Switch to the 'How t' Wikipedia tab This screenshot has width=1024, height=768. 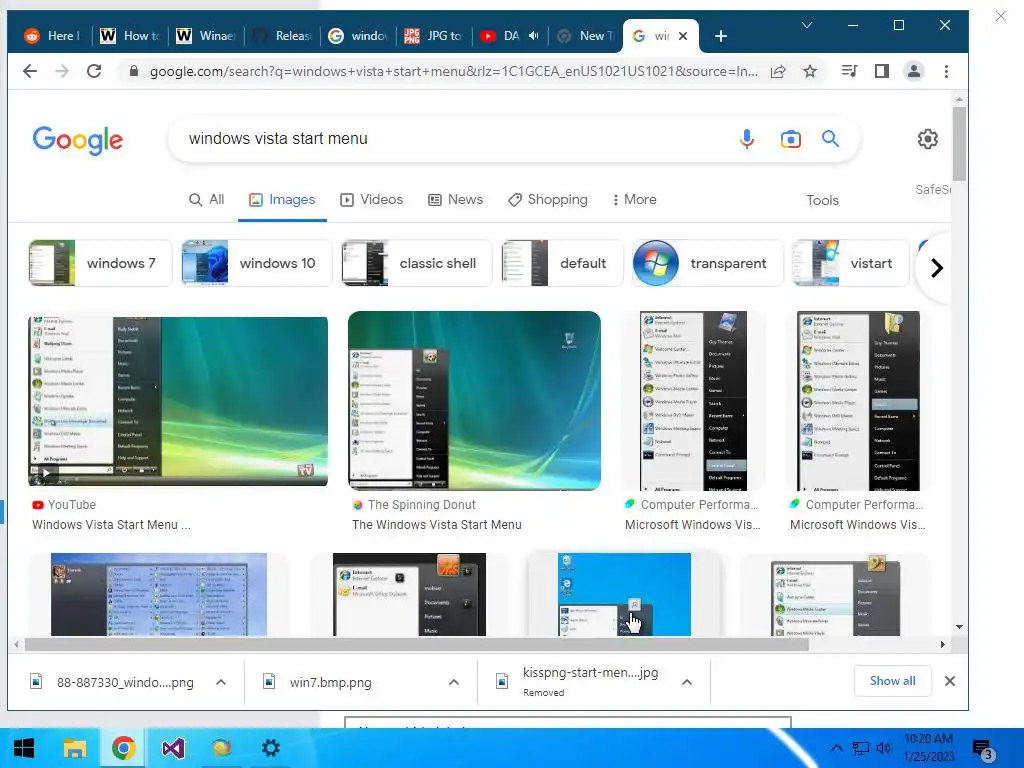[129, 36]
